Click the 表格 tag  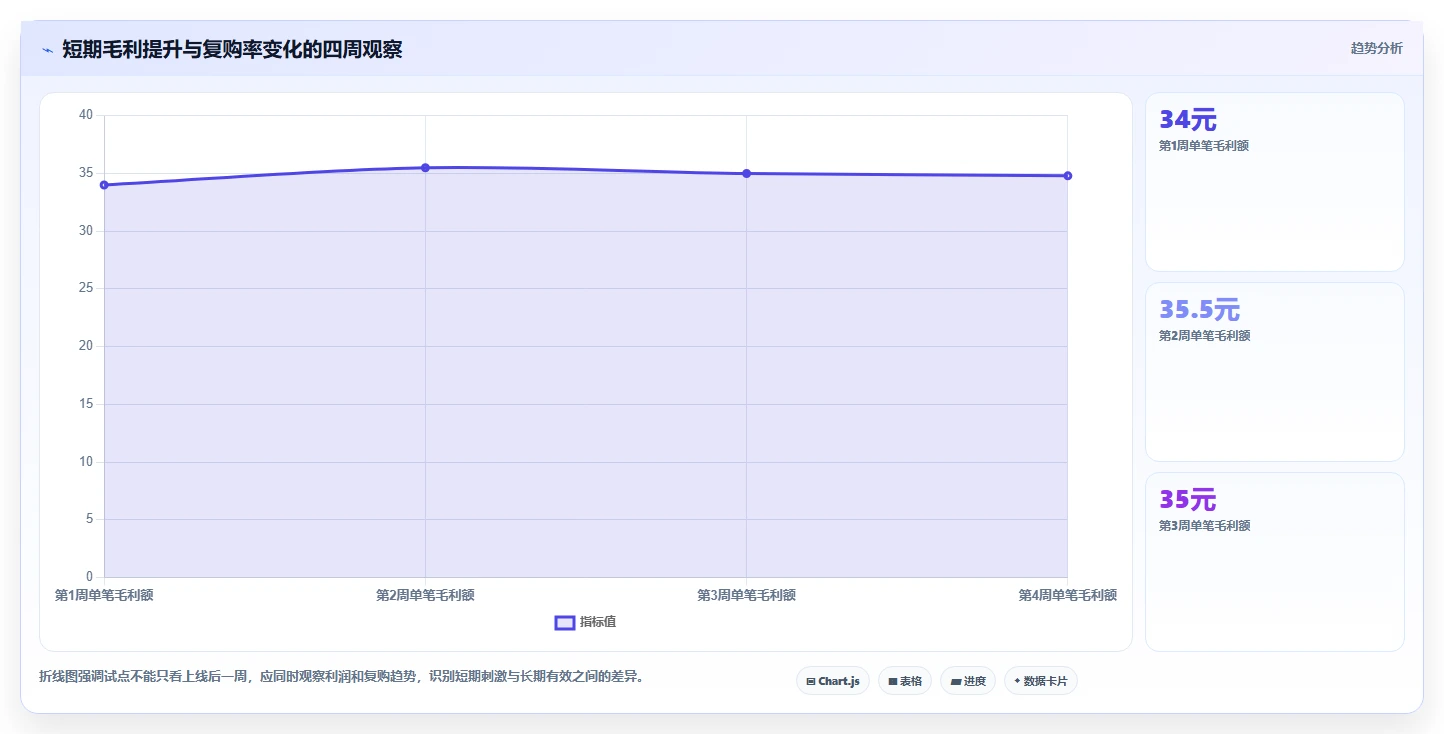(905, 681)
